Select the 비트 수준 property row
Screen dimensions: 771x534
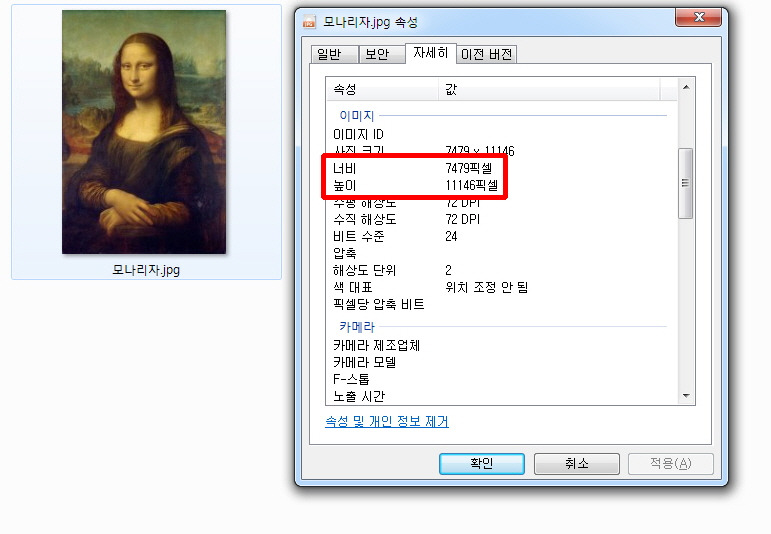[x=501, y=237]
